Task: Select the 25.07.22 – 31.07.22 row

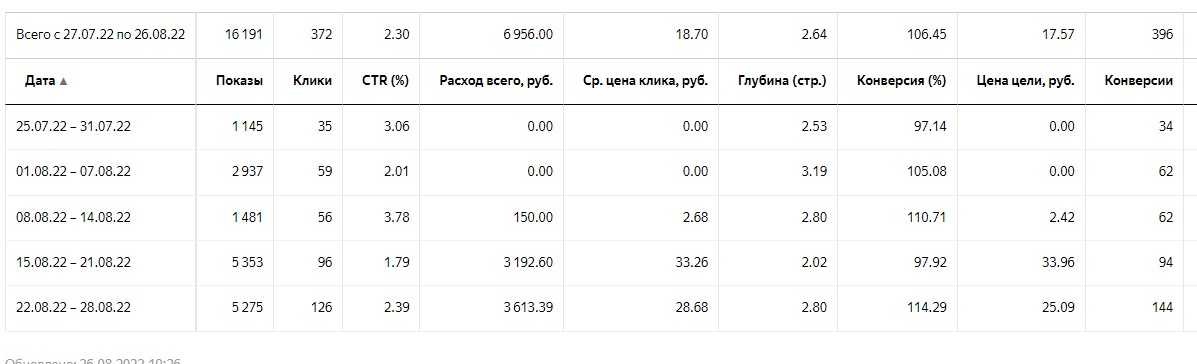Action: (x=594, y=127)
